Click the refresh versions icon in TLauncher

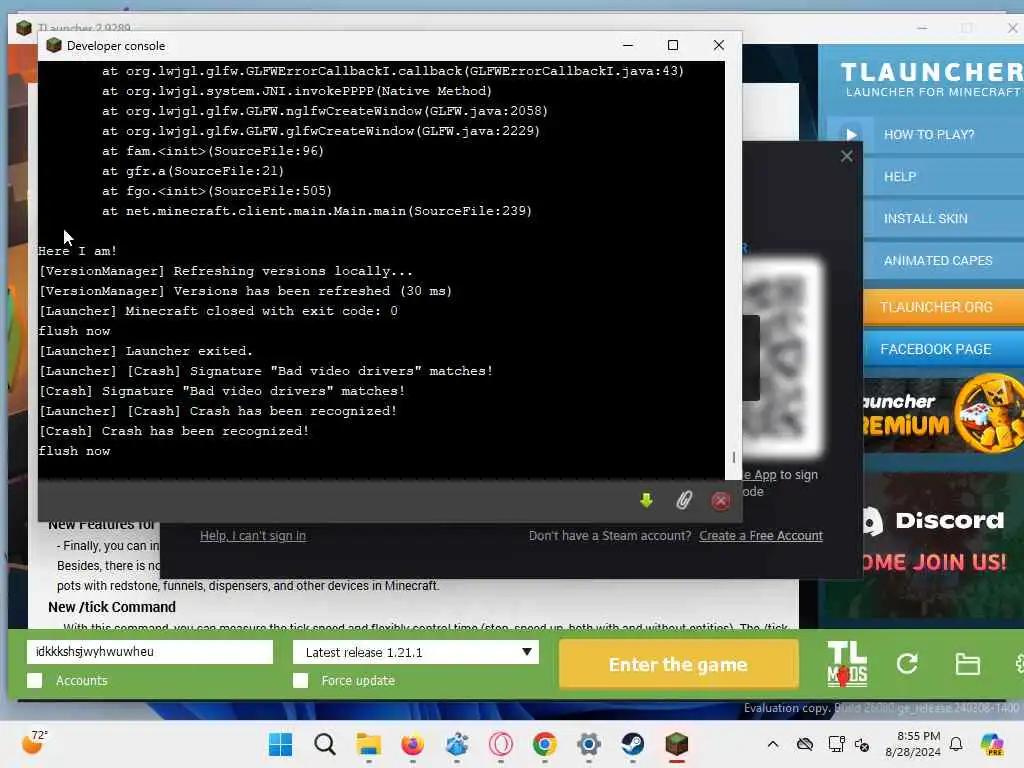tap(907, 664)
